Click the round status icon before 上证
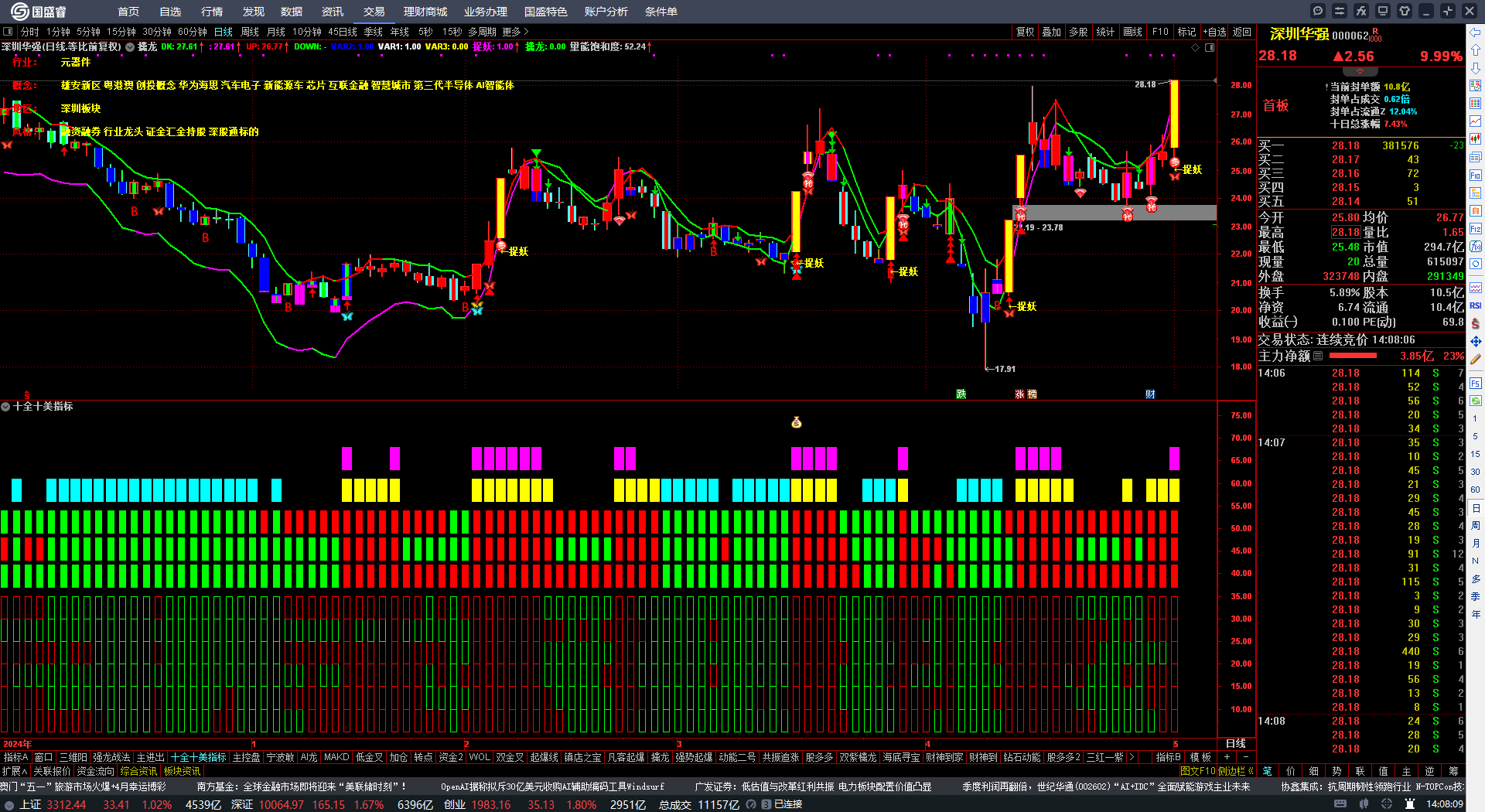 (9, 805)
